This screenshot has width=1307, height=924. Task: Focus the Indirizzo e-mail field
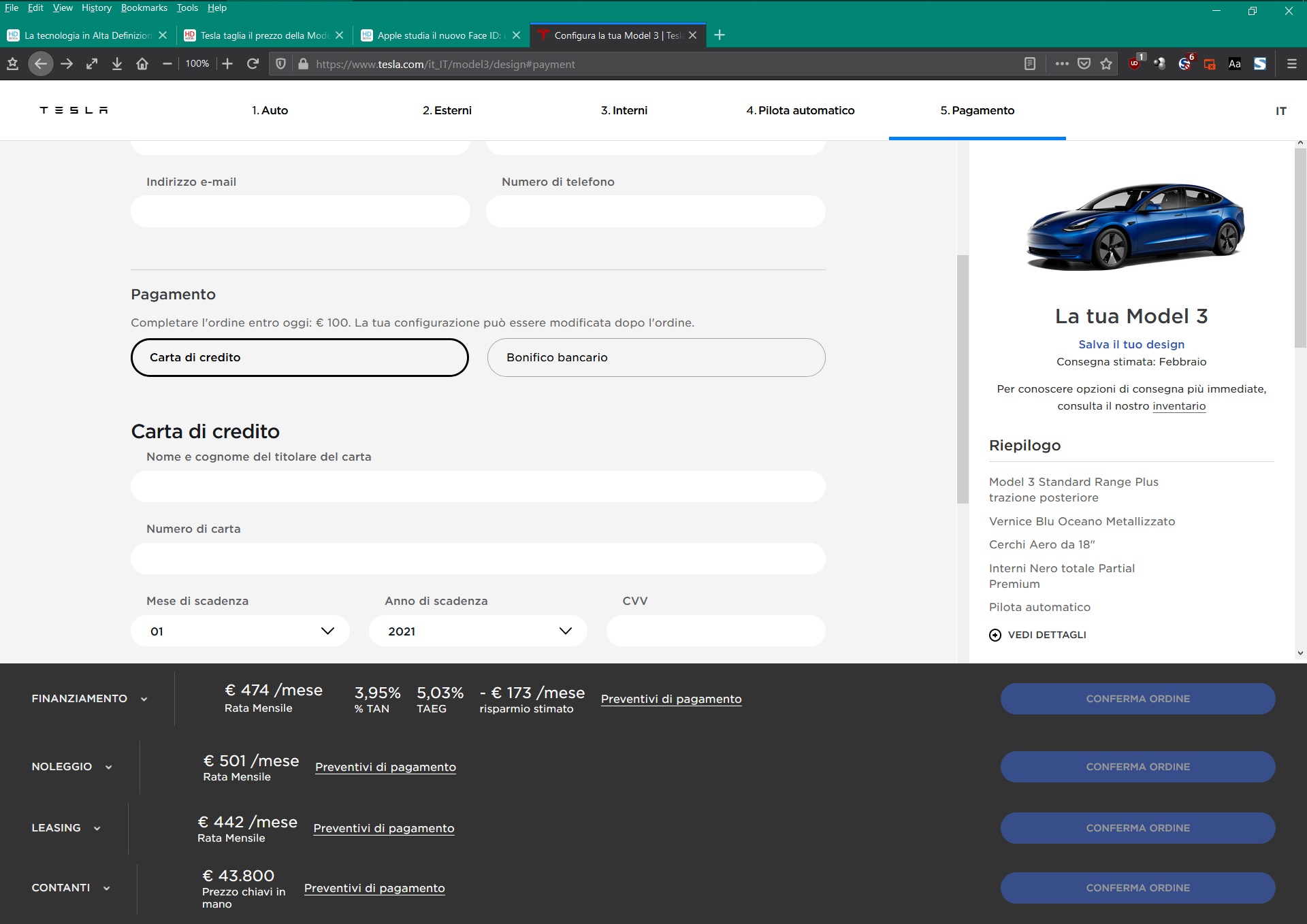[300, 211]
